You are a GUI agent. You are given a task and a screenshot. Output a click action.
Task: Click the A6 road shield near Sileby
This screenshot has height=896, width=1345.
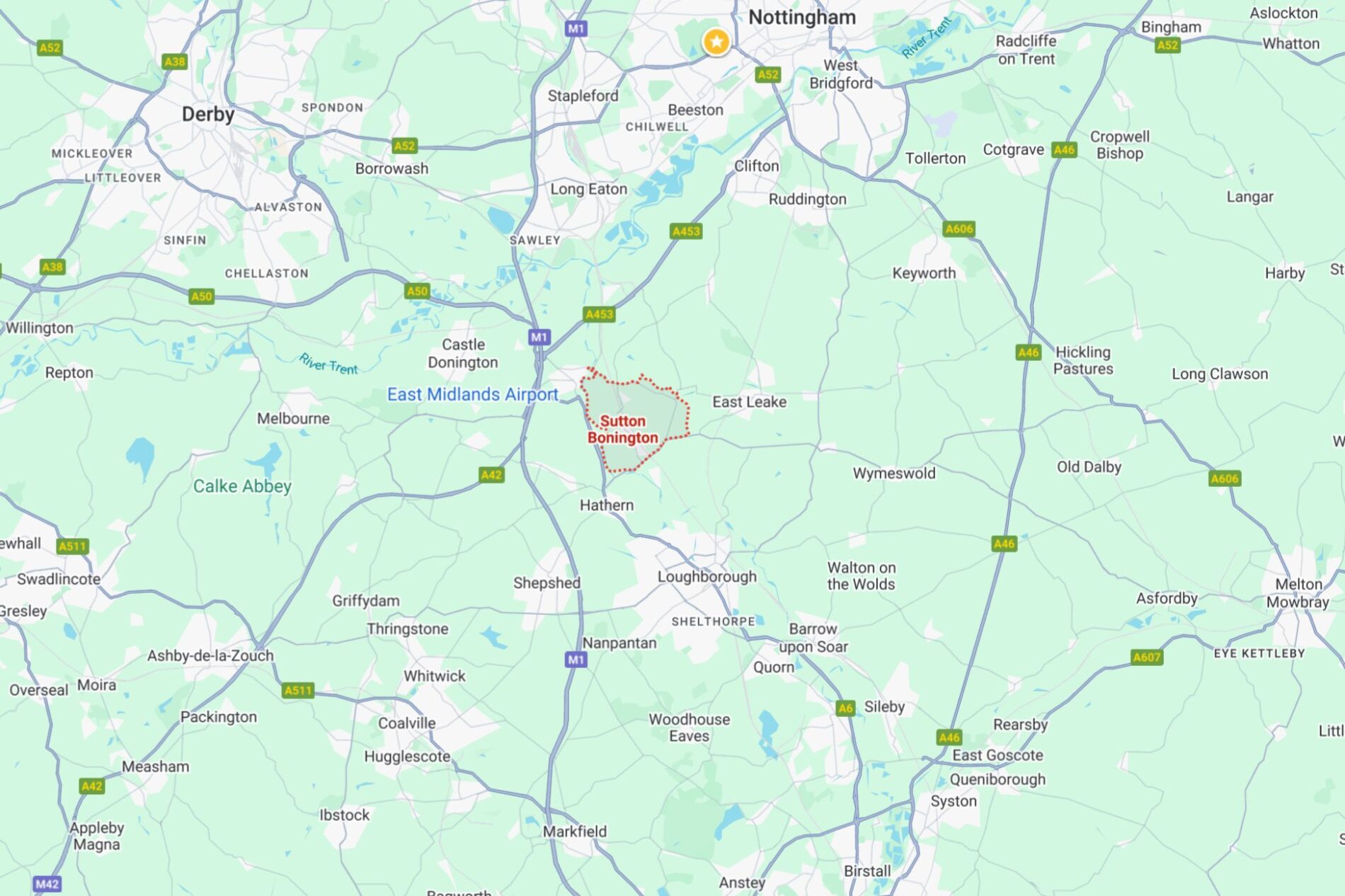click(845, 708)
